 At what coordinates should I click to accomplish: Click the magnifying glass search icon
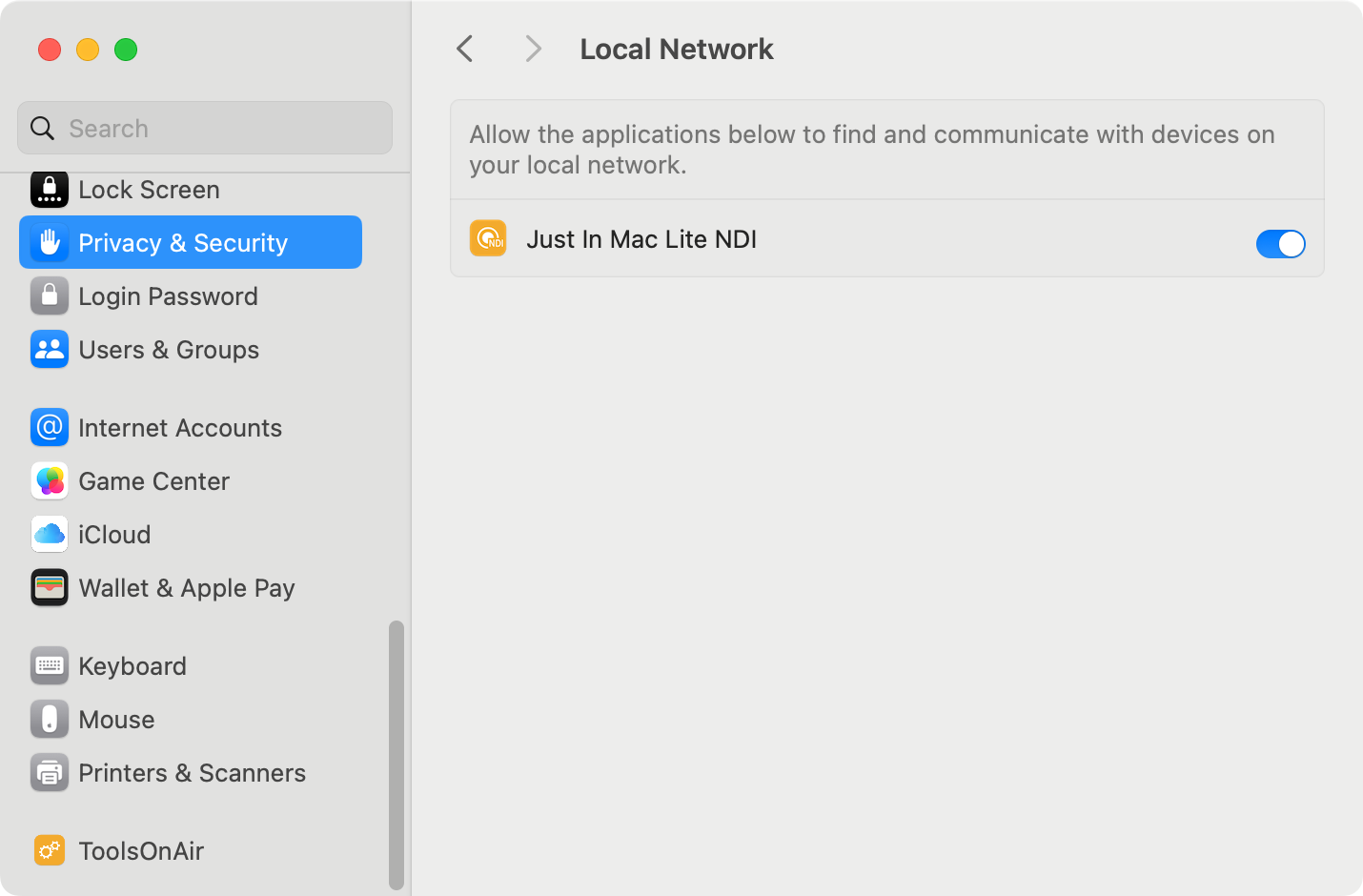pyautogui.click(x=43, y=128)
